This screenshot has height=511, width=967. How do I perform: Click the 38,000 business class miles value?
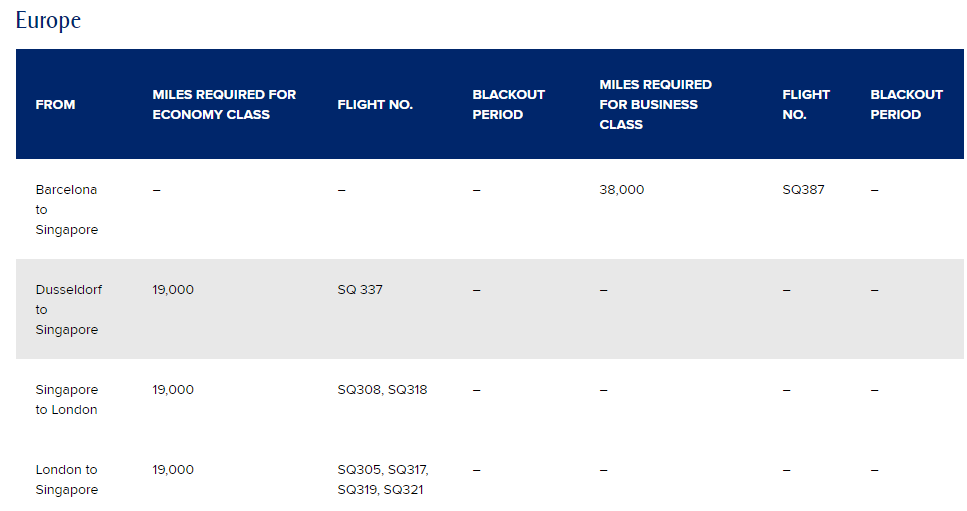pyautogui.click(x=622, y=189)
